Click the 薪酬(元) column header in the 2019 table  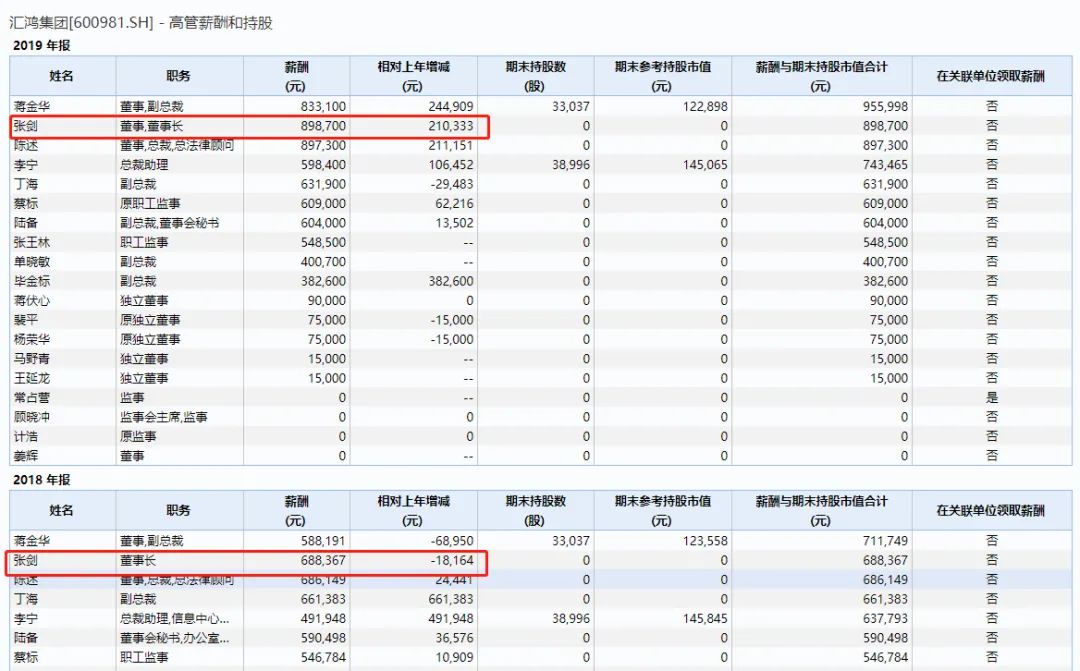point(296,76)
